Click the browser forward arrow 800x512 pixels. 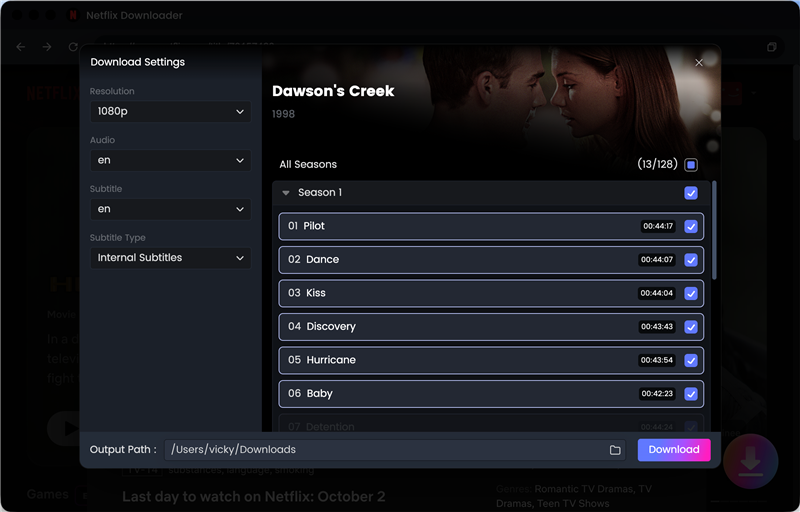pos(47,47)
